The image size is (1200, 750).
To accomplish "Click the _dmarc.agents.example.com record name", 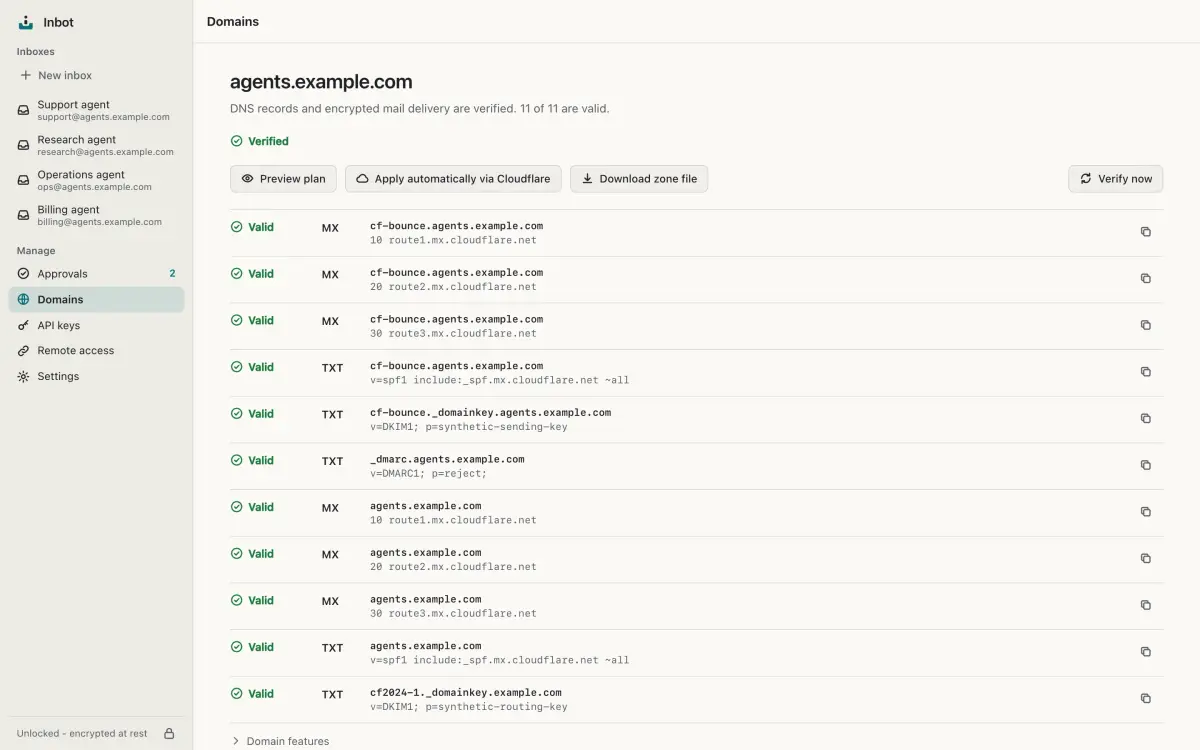I will coord(447,459).
